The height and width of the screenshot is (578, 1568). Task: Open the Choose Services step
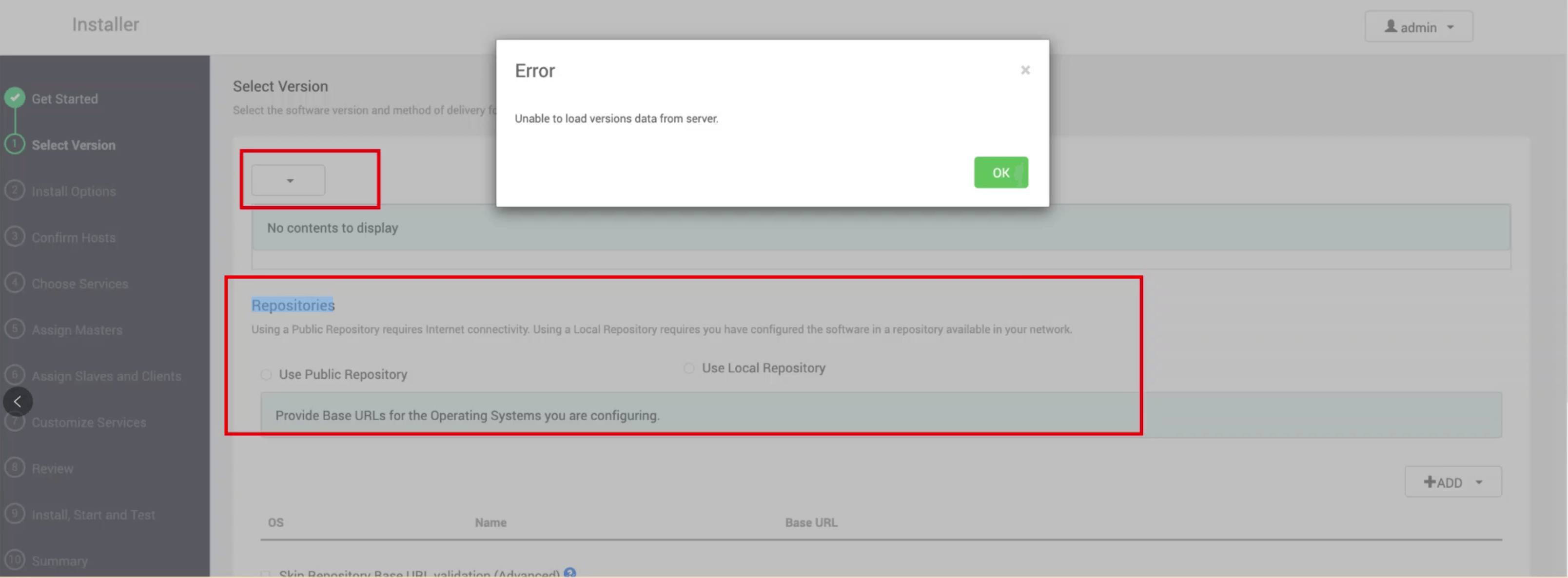pos(80,284)
